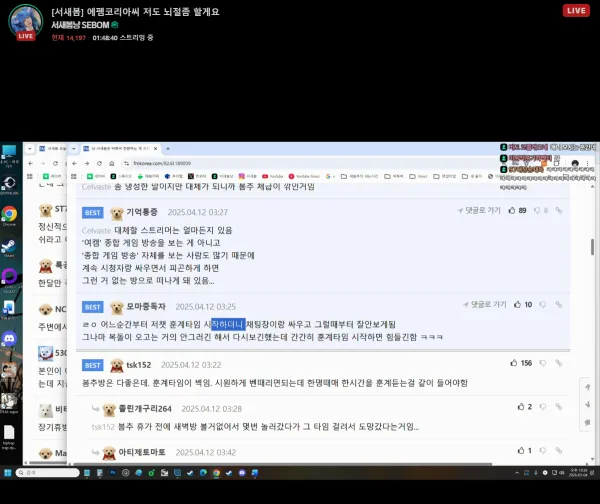The image size is (600, 504).
Task: Click channel name 서새봄냥 SEBOM
Action: (80, 25)
